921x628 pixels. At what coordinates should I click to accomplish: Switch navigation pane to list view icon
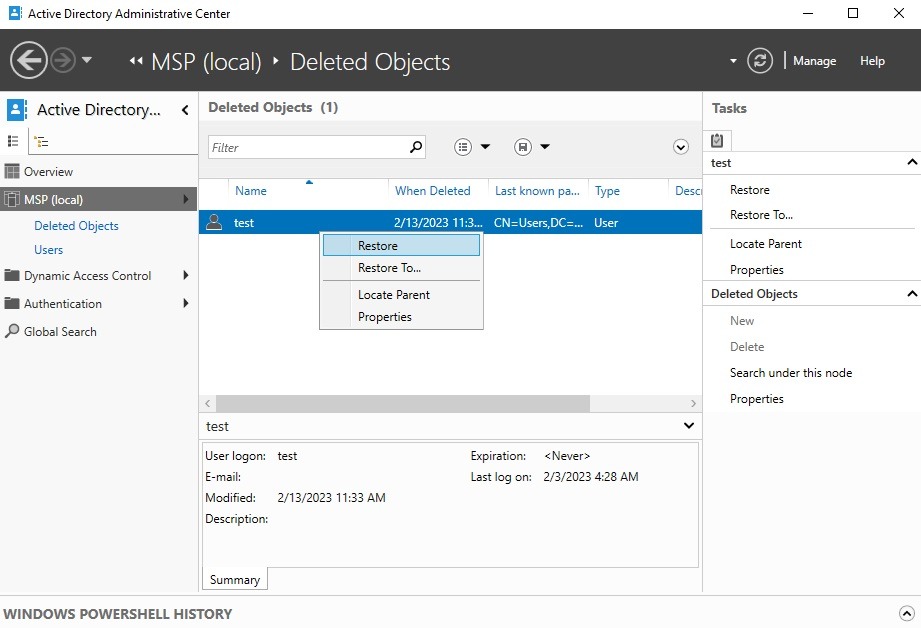[14, 142]
